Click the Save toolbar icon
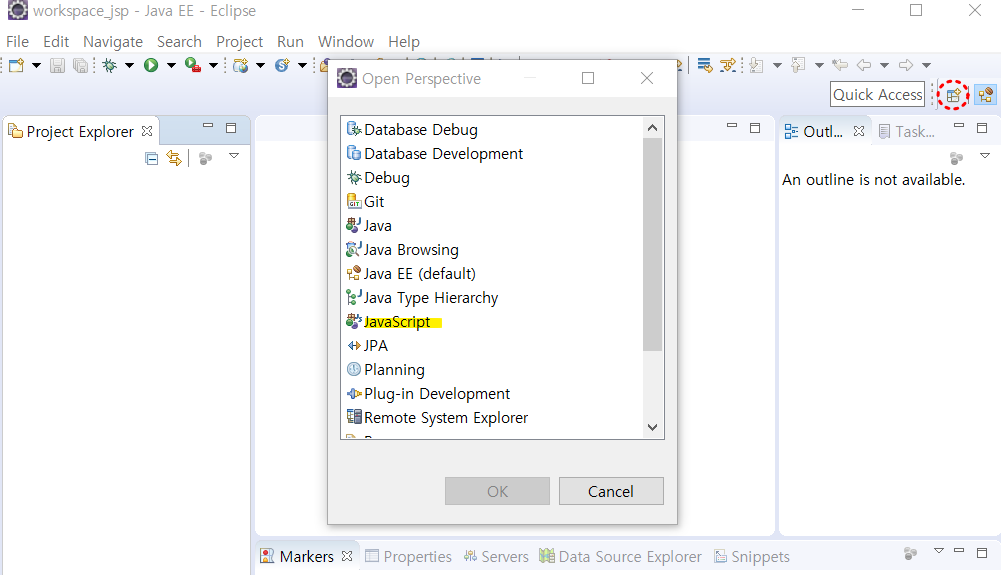The width and height of the screenshot is (1001, 575). coord(57,65)
